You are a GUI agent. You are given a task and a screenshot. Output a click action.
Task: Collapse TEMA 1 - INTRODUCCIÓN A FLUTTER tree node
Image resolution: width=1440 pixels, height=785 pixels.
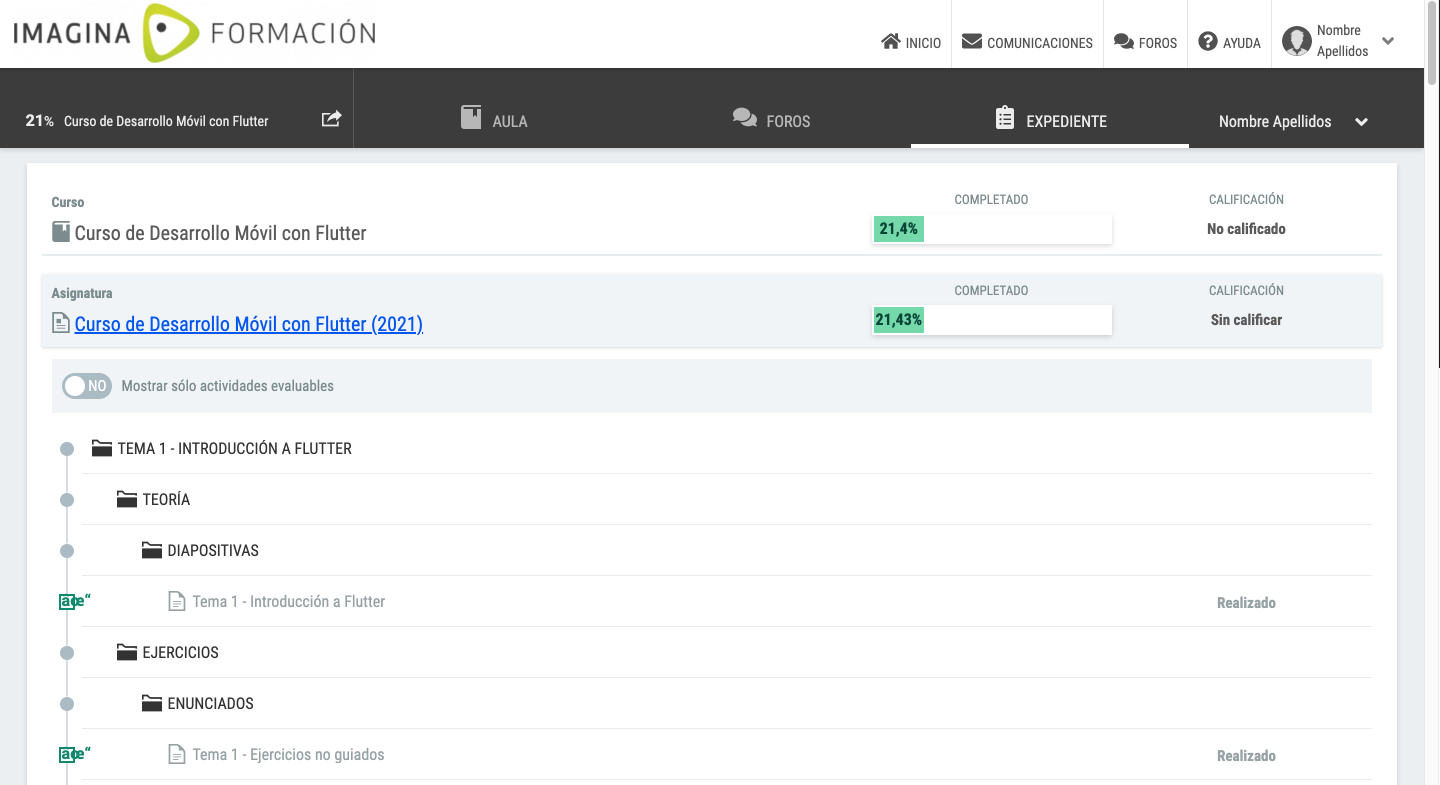(67, 449)
